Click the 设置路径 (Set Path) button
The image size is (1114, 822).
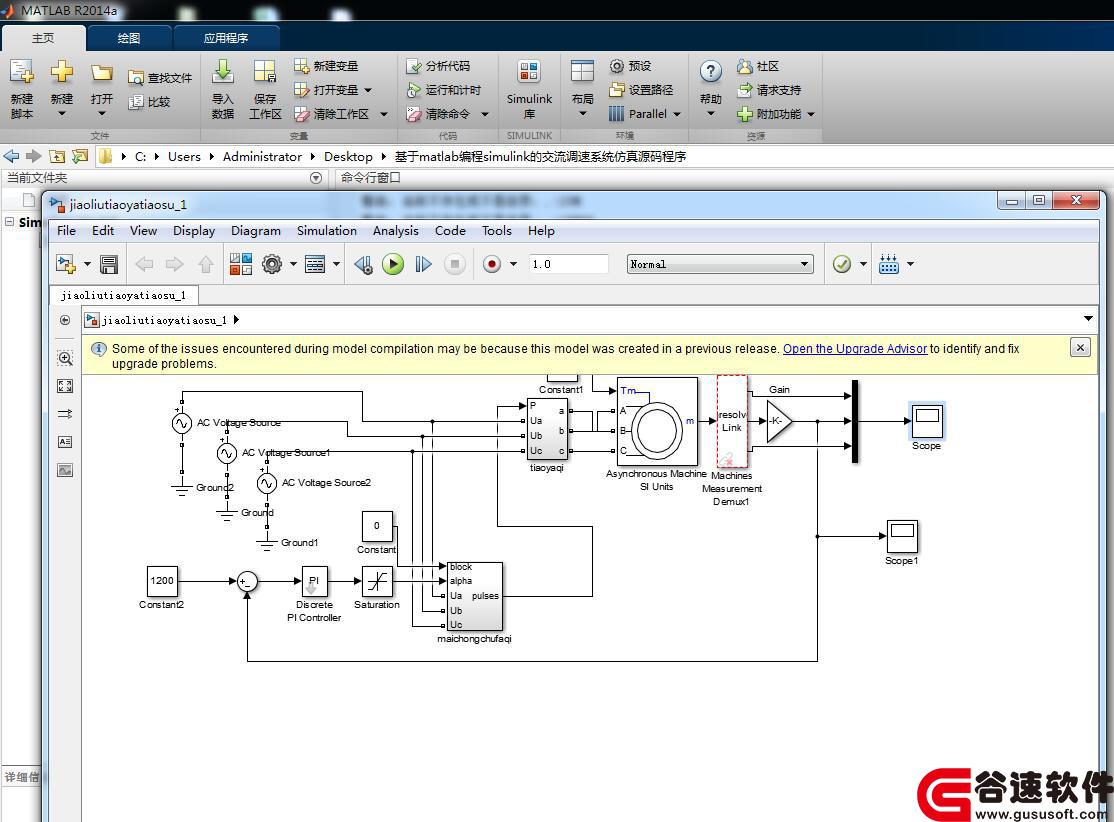[641, 90]
